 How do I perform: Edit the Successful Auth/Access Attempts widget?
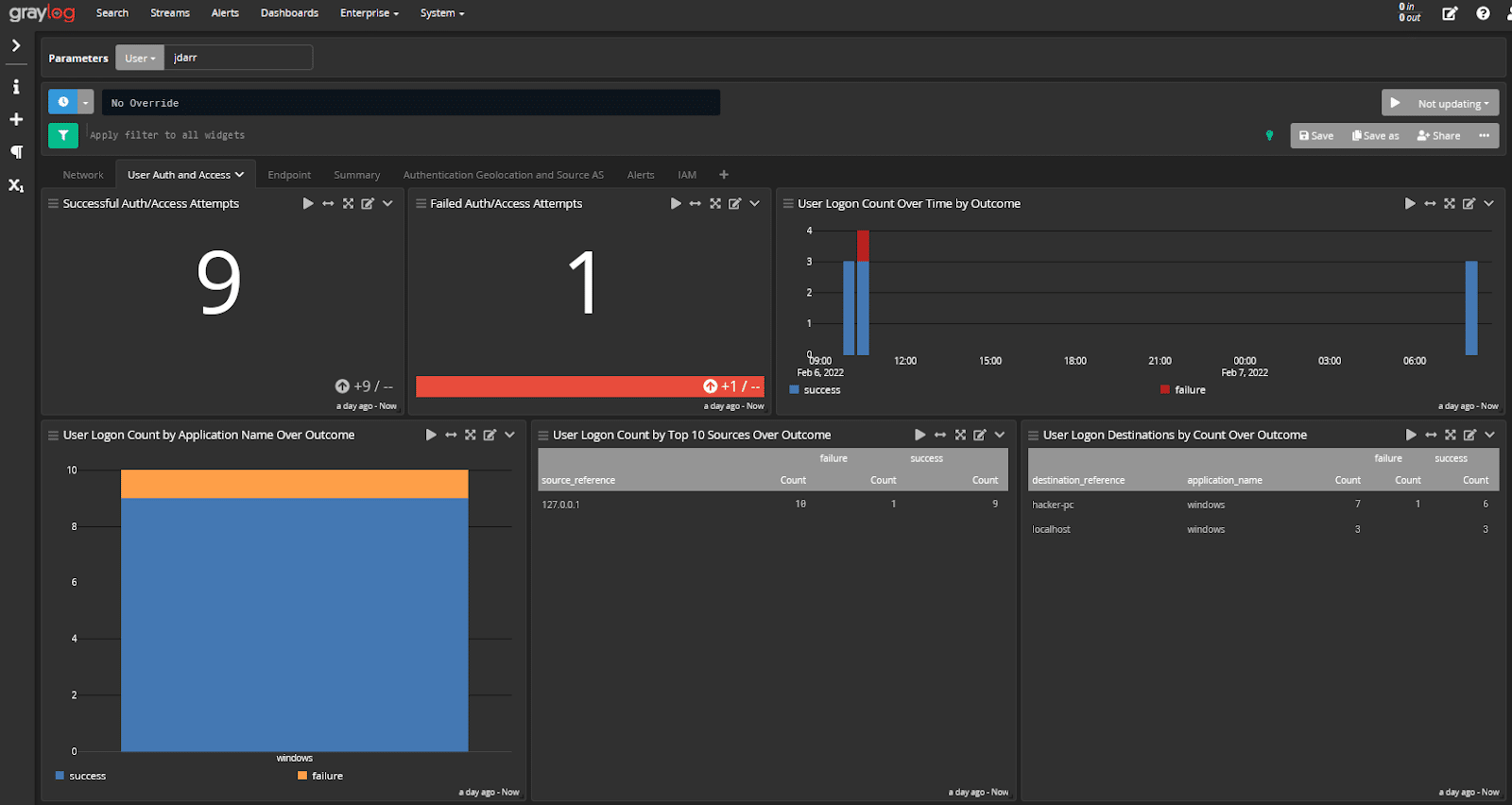point(368,203)
